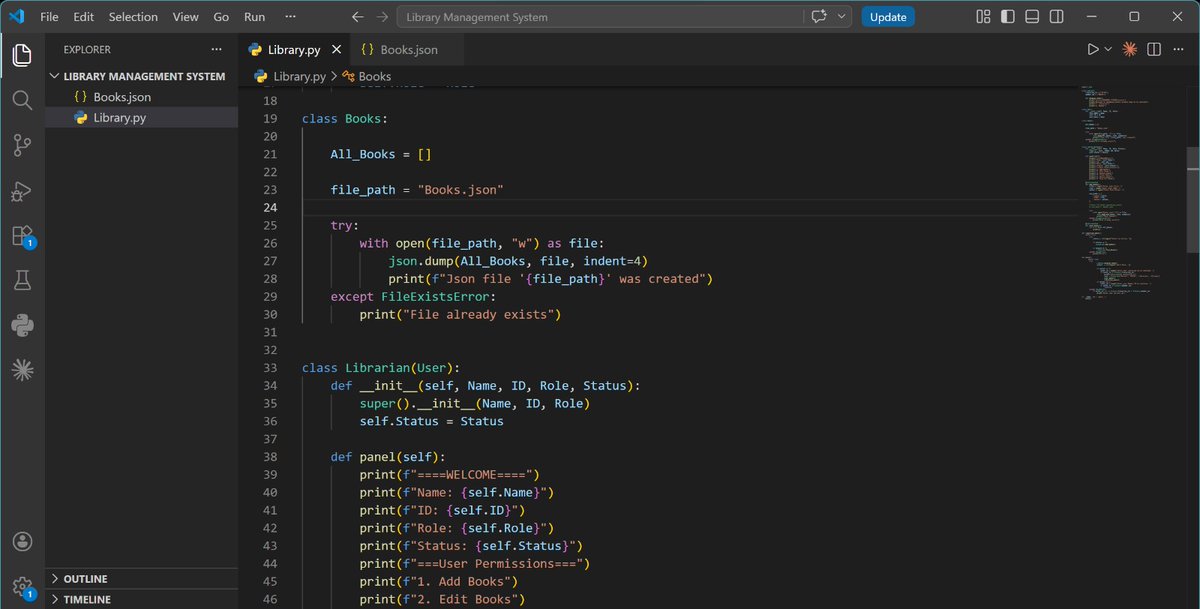The image size is (1200, 609).
Task: Click the Update button
Action: click(888, 17)
